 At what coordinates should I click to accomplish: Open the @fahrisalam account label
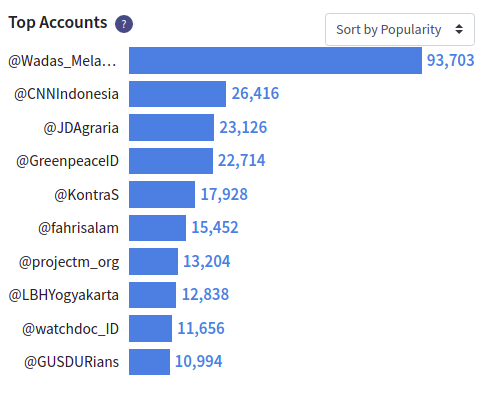pyautogui.click(x=78, y=228)
